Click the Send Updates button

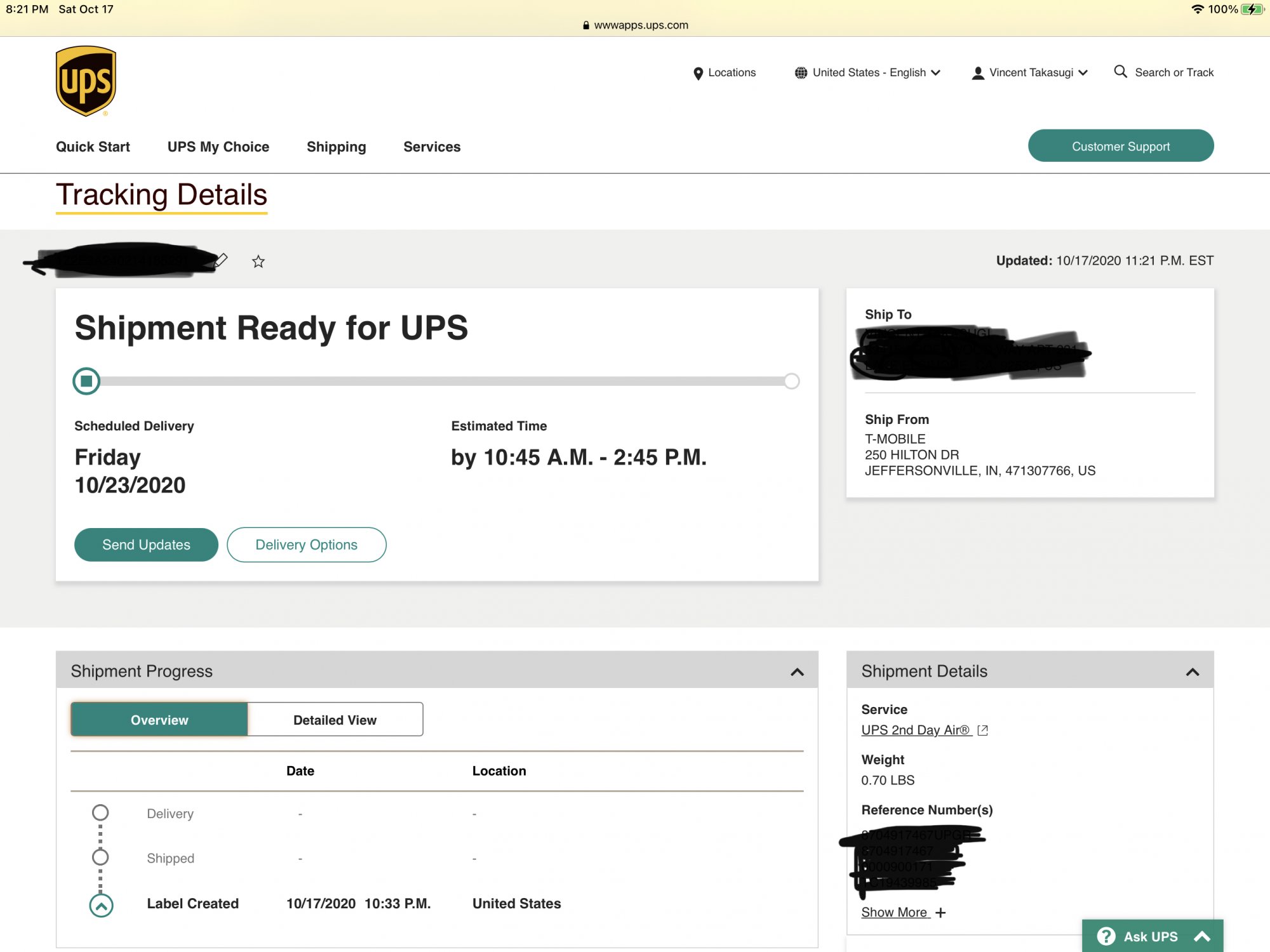coord(146,545)
